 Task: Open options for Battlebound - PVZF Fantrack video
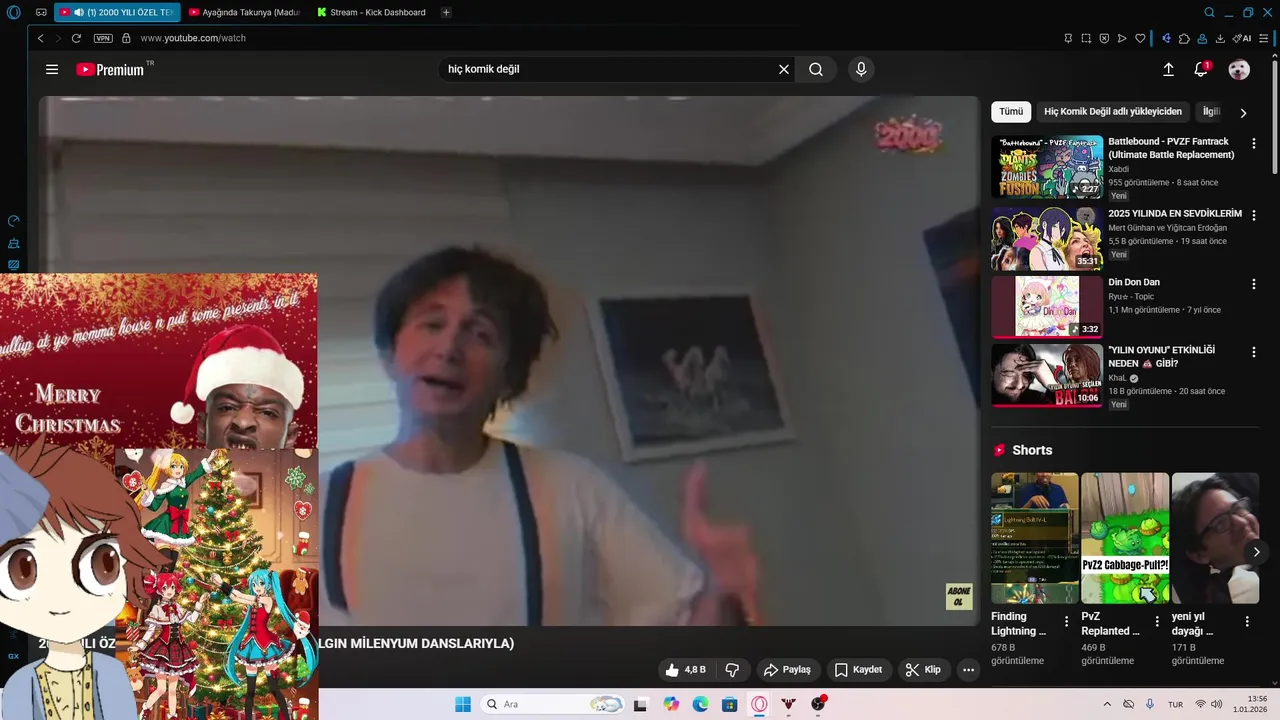click(1254, 144)
